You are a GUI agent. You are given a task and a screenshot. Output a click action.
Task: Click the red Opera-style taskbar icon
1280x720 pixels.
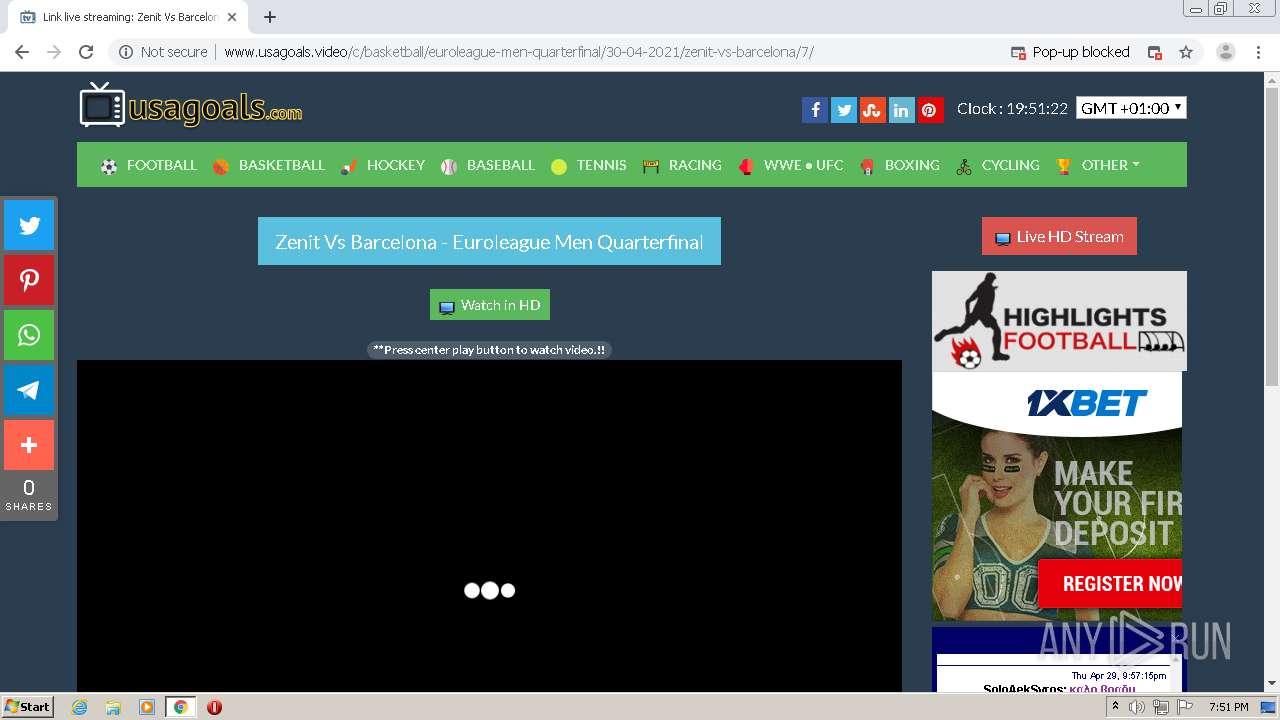tap(214, 707)
